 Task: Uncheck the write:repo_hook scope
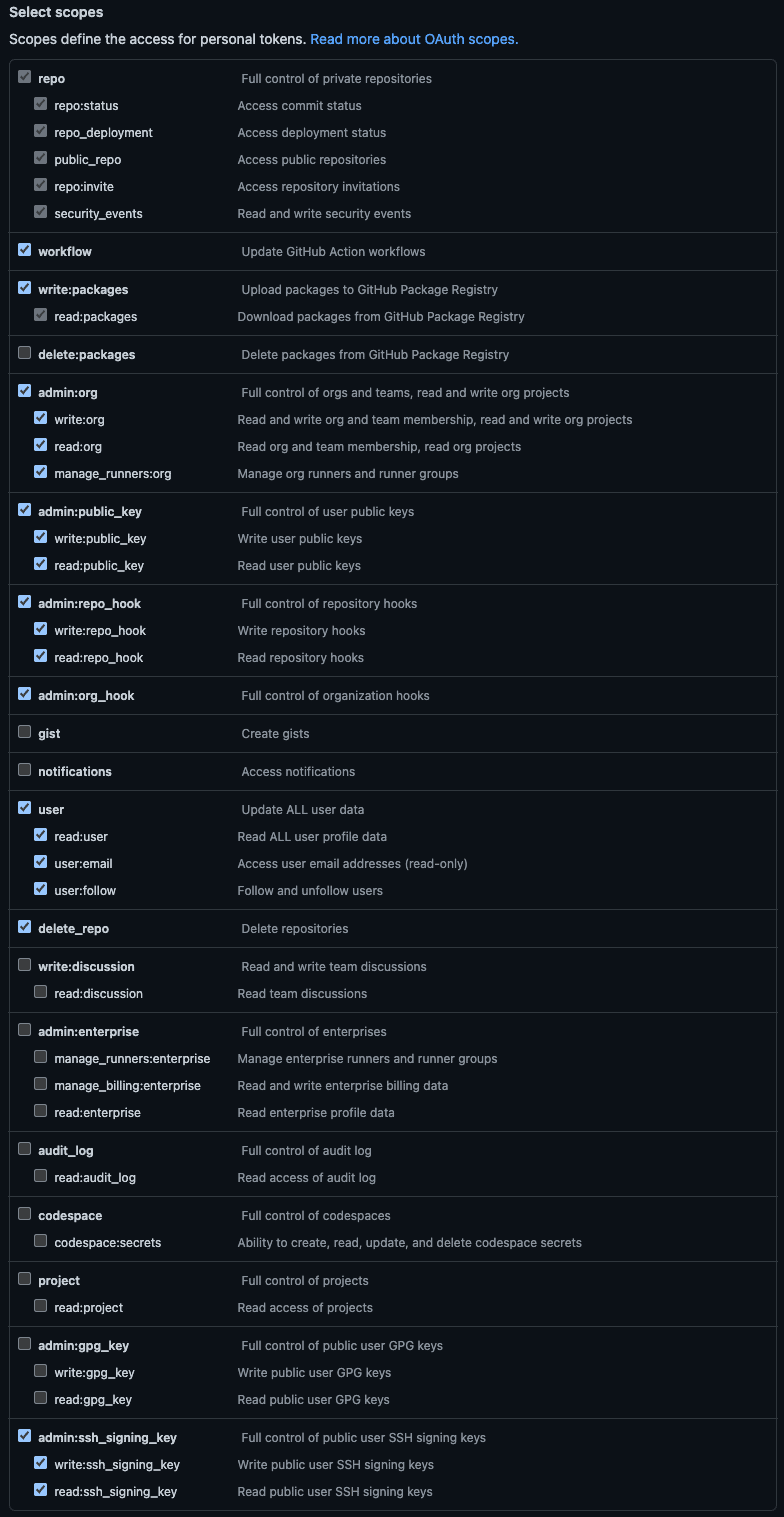click(x=40, y=628)
